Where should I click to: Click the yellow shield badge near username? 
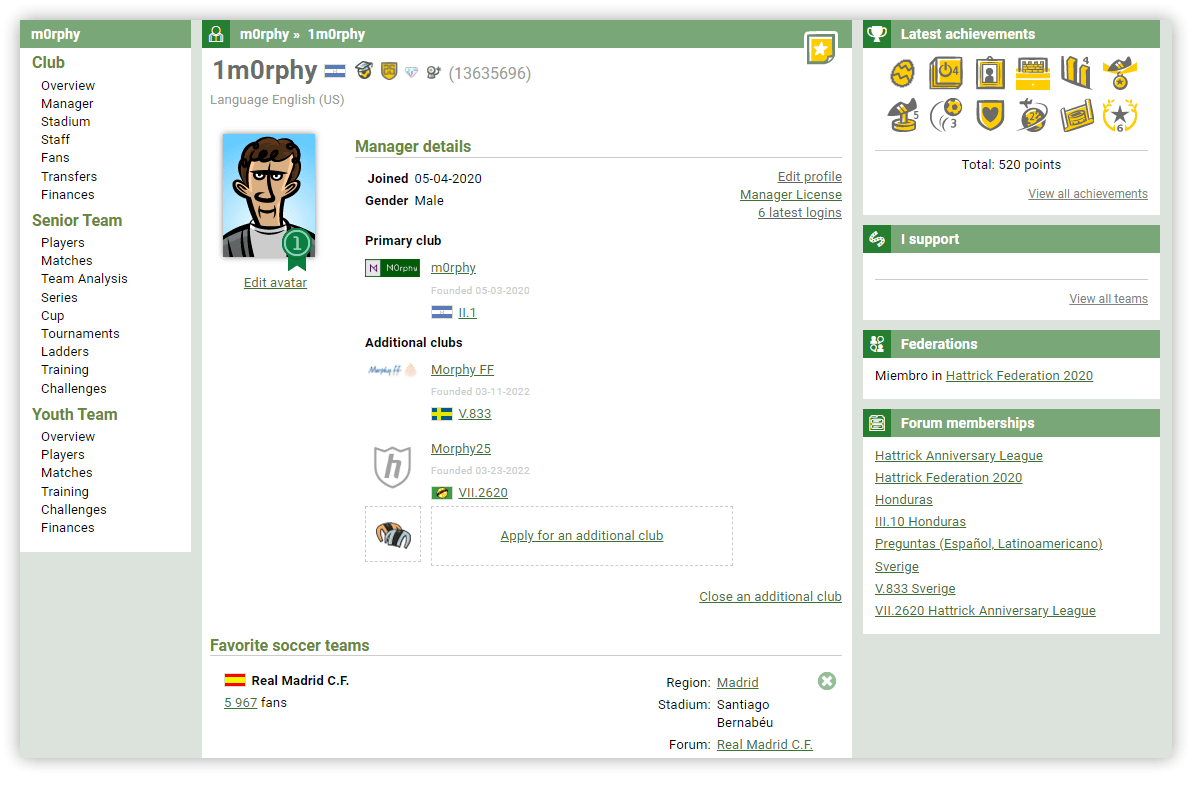389,71
